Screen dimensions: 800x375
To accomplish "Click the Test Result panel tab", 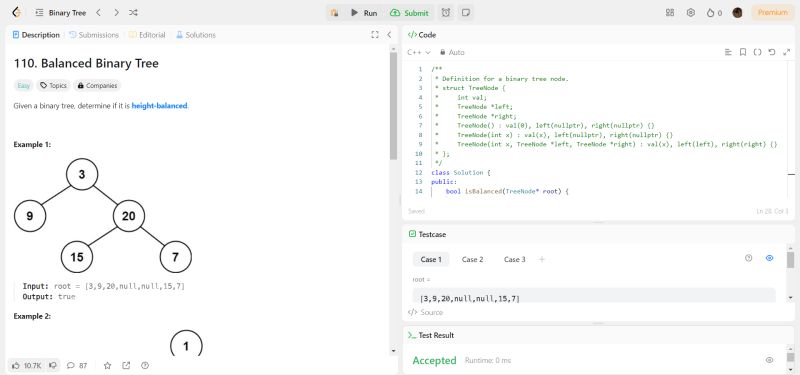I will pyautogui.click(x=431, y=335).
